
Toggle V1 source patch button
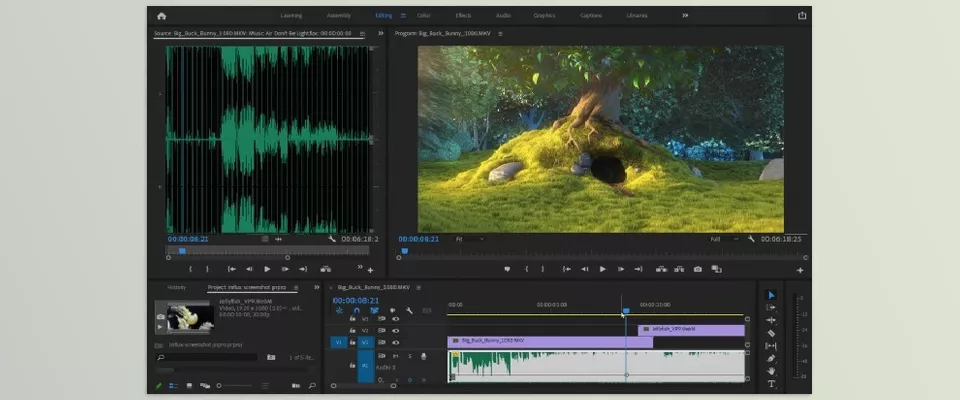(339, 342)
